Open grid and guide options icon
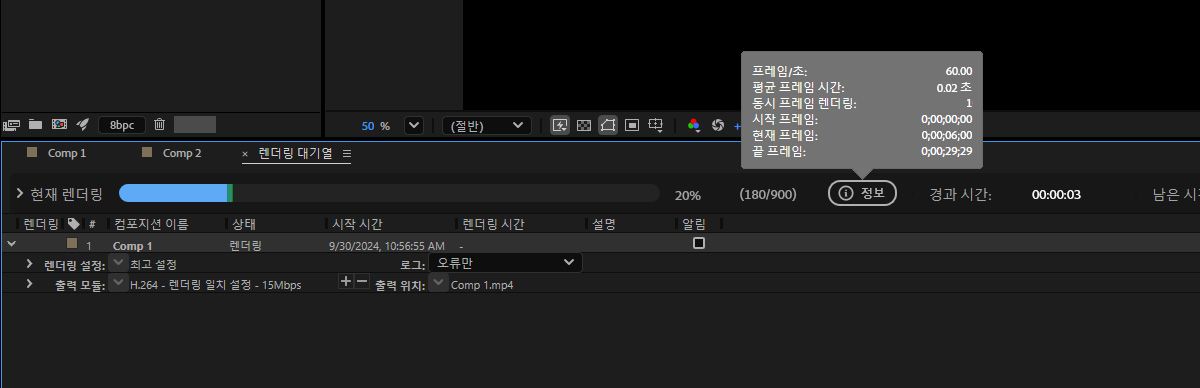Screen dimensions: 1200x388 (x=656, y=125)
